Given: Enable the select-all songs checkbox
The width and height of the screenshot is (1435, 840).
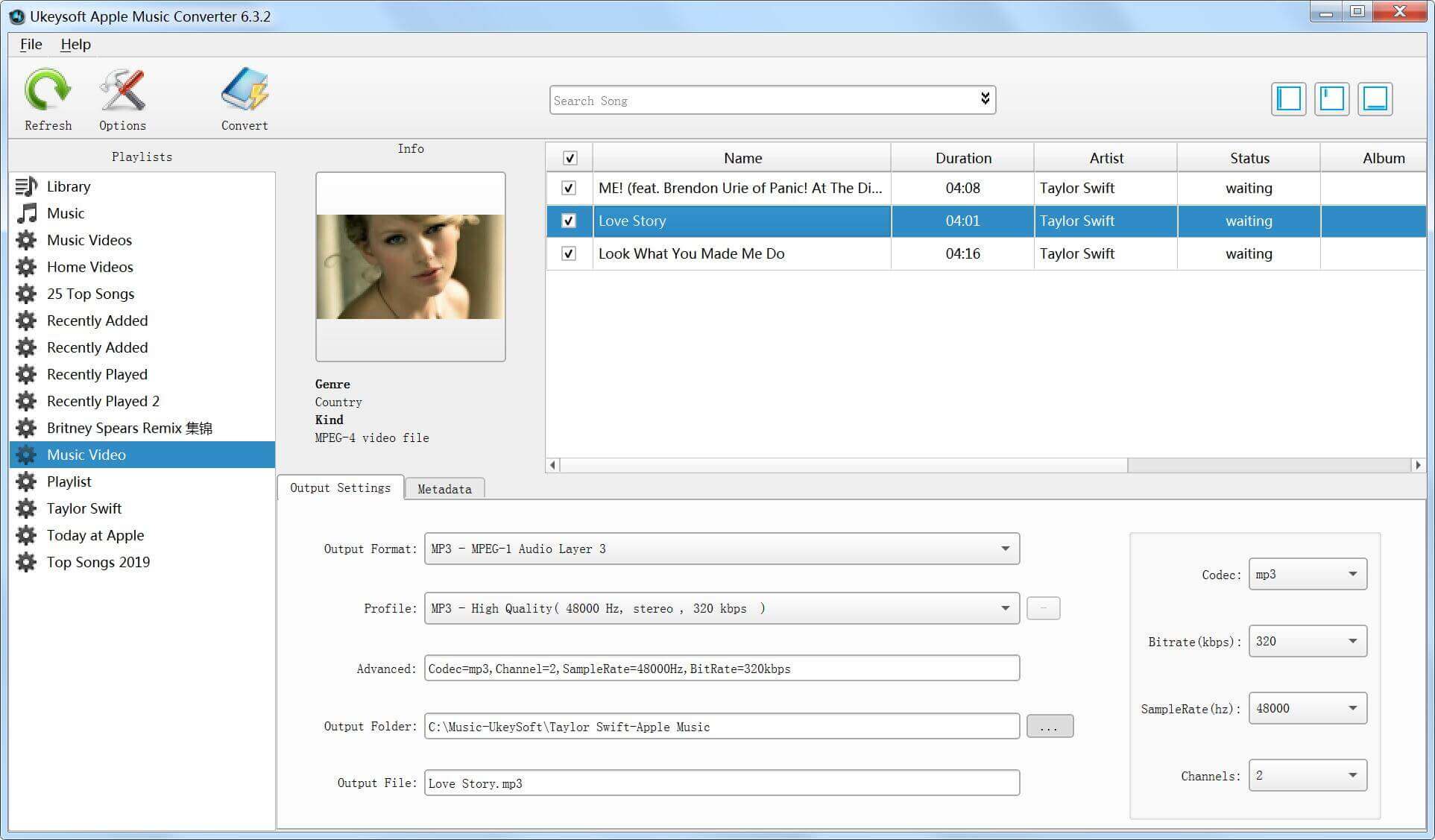Looking at the screenshot, I should pyautogui.click(x=569, y=157).
